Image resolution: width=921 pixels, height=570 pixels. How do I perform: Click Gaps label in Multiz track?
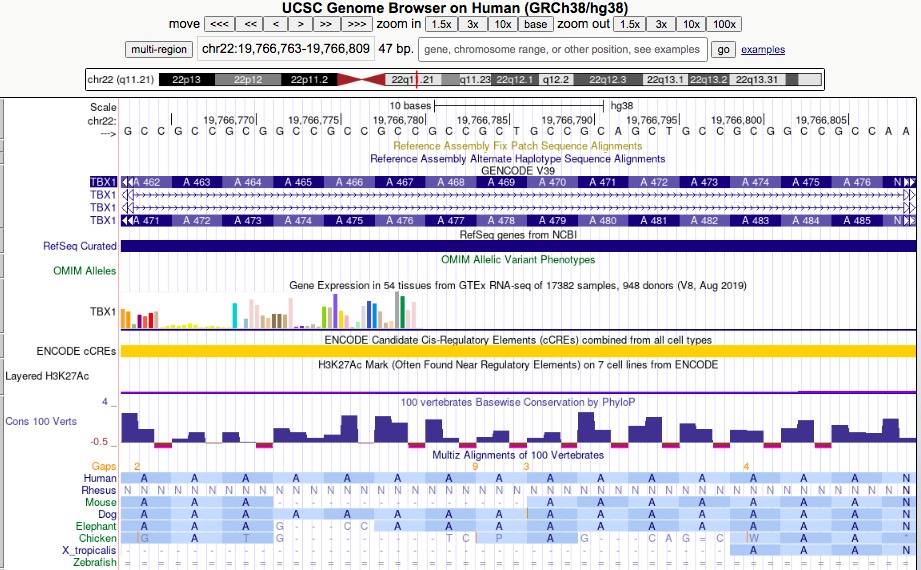pos(103,466)
